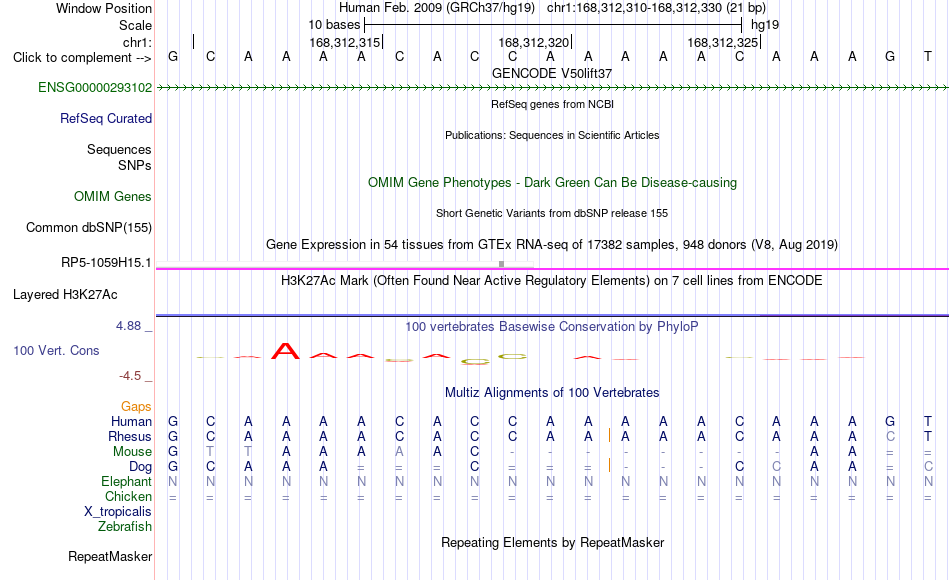950x580 pixels.
Task: Click the small gray square on GTEx track
Action: coord(501,264)
